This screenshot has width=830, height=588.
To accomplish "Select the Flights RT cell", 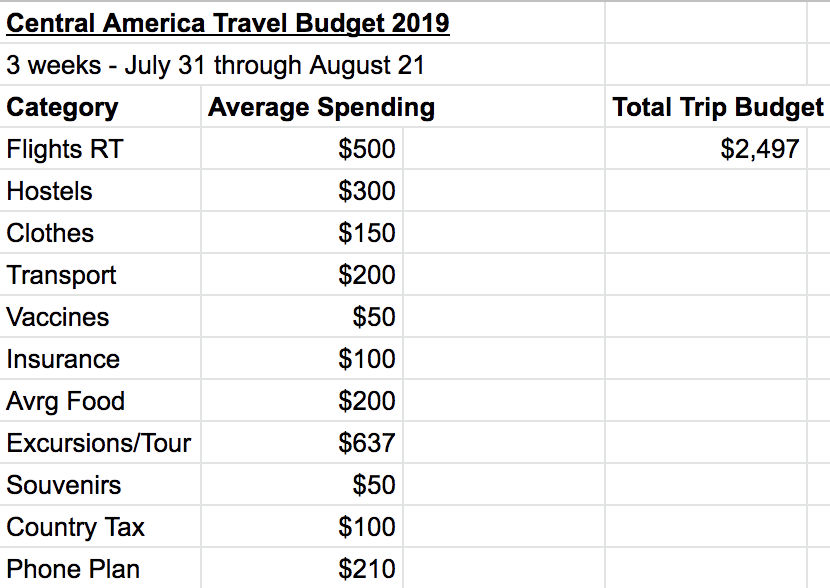I will point(65,150).
